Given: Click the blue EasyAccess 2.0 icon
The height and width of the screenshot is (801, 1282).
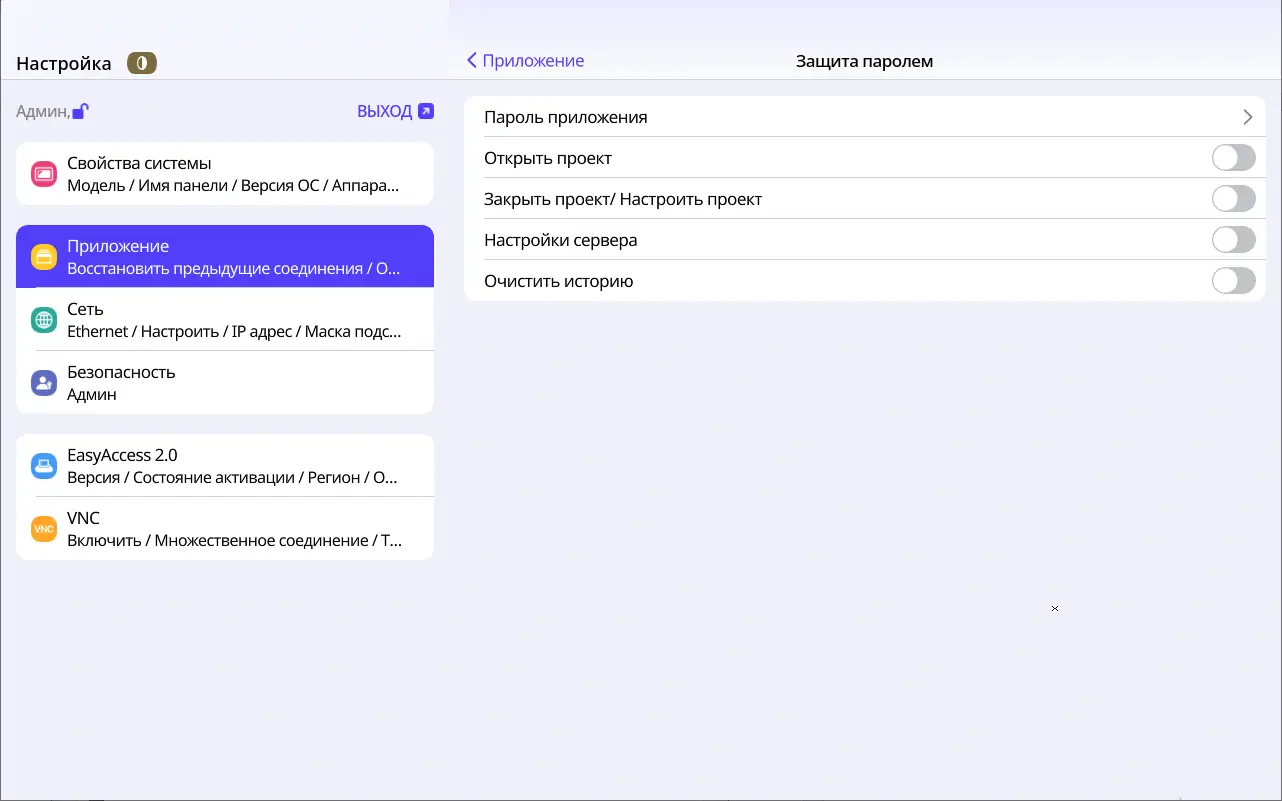Looking at the screenshot, I should pyautogui.click(x=44, y=466).
